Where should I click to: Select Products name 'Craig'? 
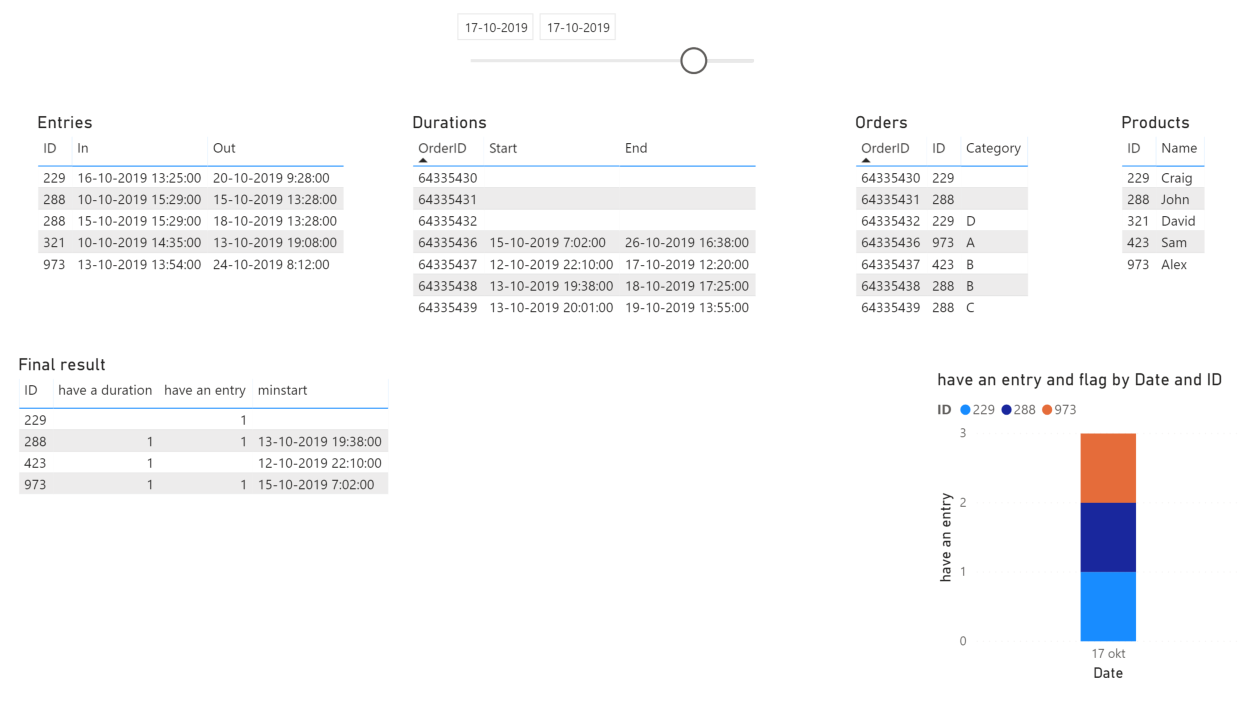point(1176,178)
